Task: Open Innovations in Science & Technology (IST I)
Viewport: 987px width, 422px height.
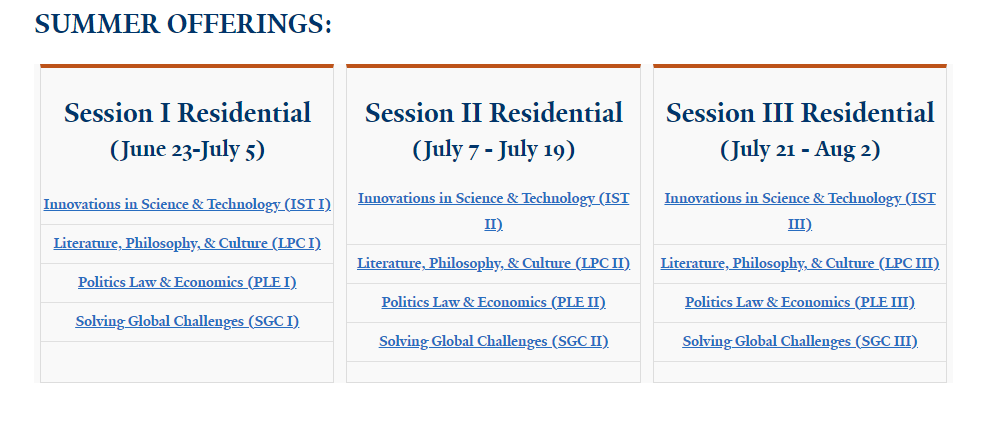Action: pos(187,205)
